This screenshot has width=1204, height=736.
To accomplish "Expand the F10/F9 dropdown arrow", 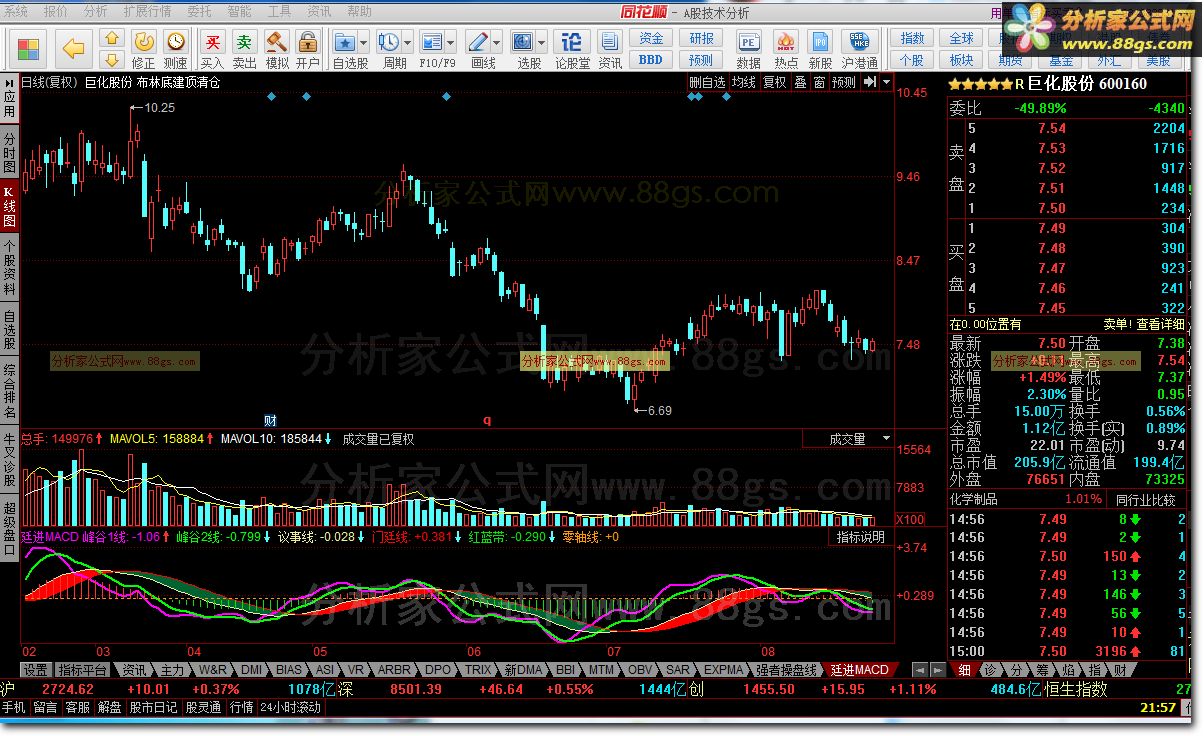I will coord(452,43).
